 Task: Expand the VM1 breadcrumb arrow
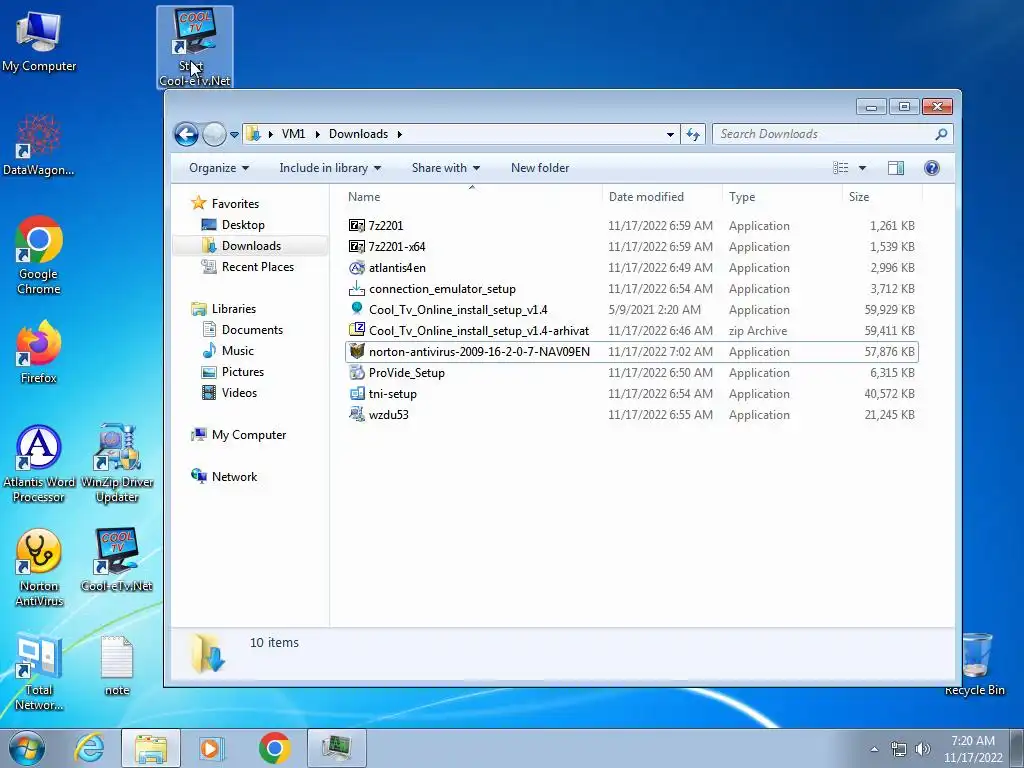tap(317, 135)
